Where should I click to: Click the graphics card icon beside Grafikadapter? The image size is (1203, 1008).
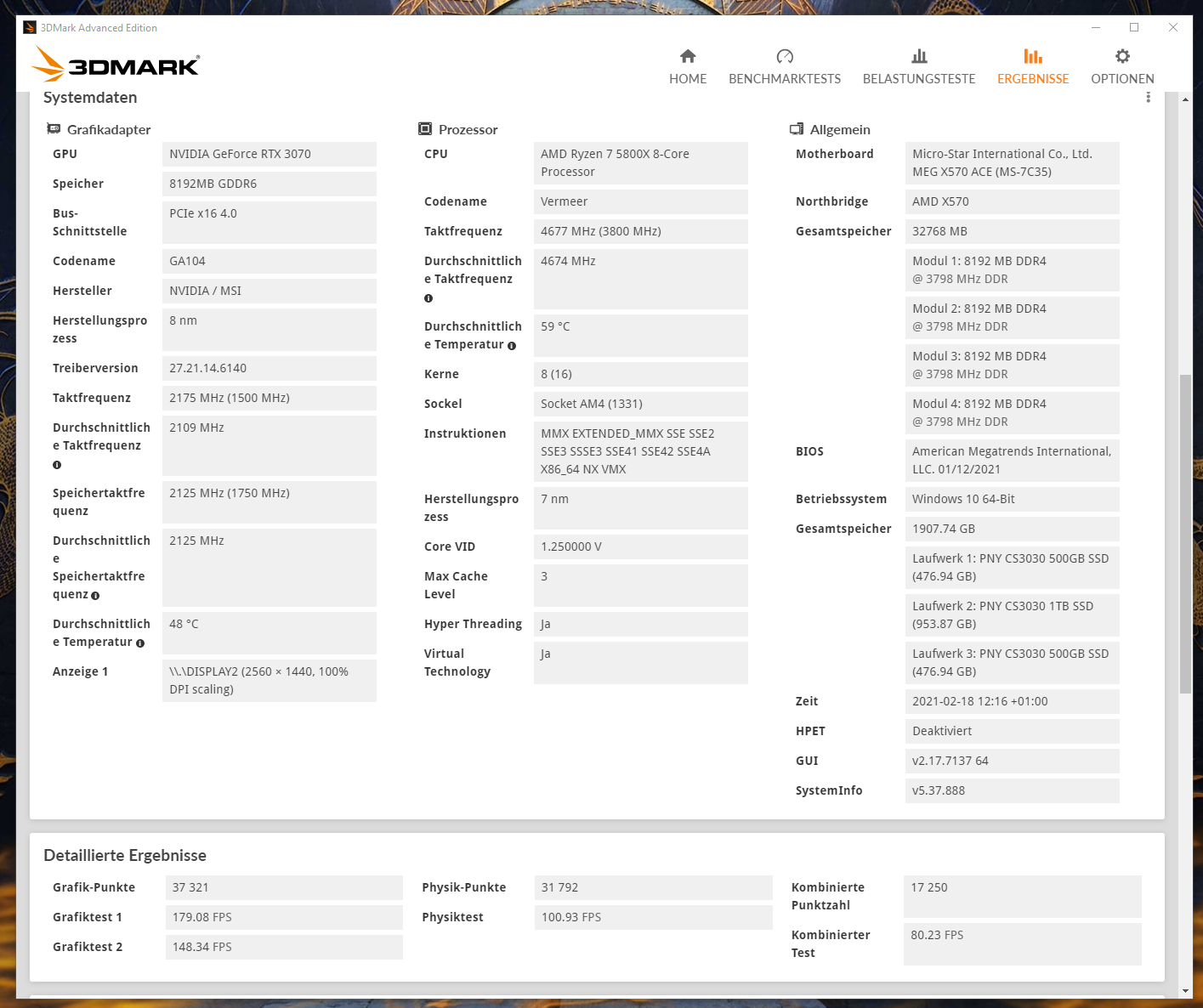point(53,129)
